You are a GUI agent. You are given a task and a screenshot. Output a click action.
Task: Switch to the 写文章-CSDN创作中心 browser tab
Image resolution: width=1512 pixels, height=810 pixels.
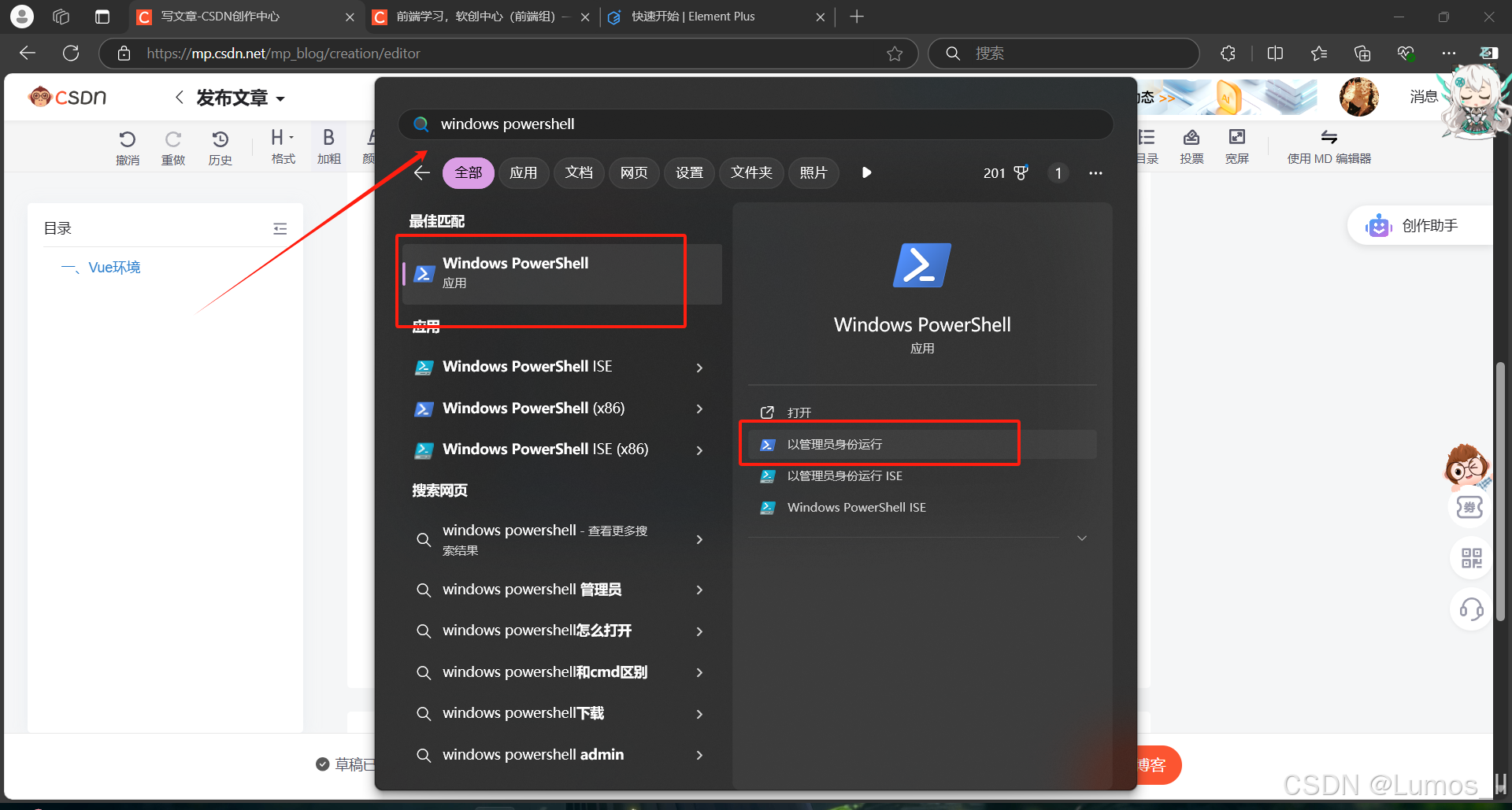[246, 17]
